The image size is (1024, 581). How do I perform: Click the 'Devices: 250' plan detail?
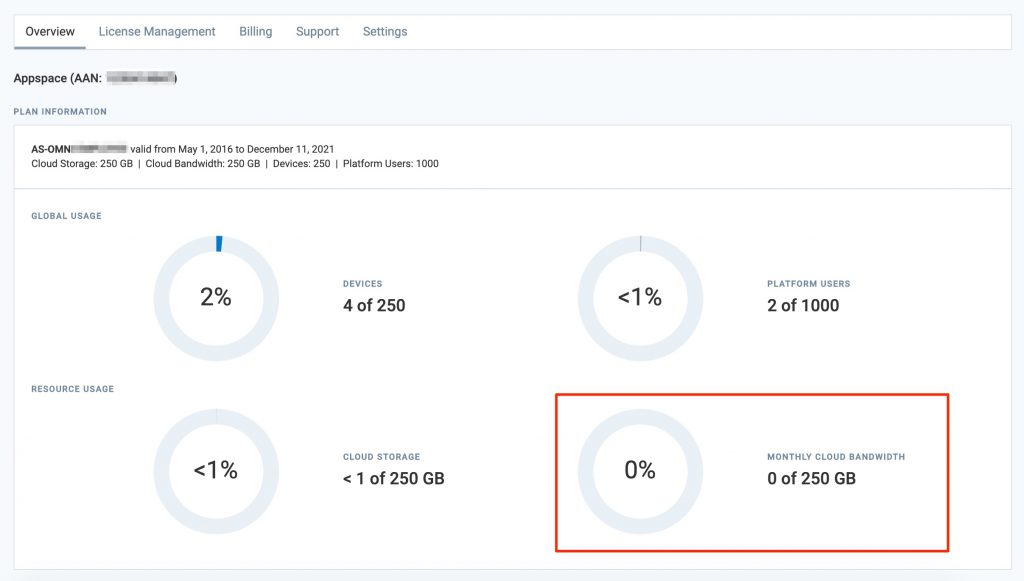(302, 164)
